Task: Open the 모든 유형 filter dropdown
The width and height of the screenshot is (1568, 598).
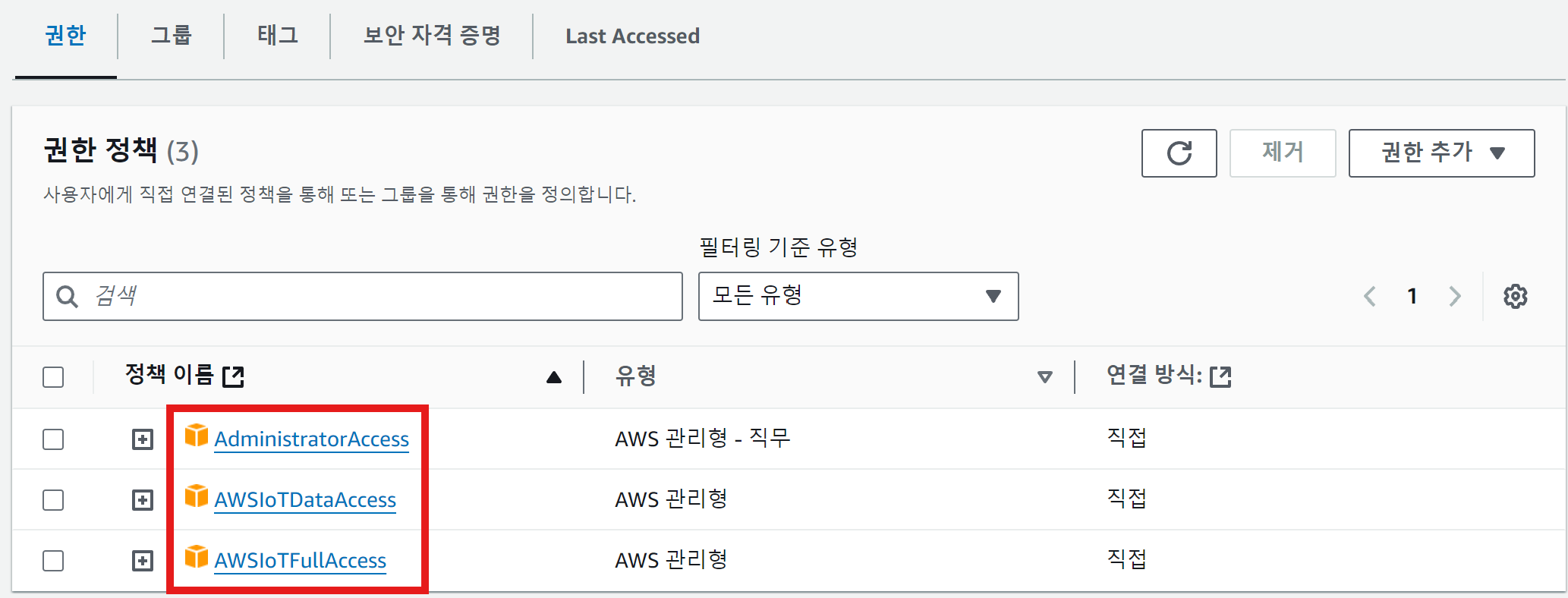Action: point(858,296)
